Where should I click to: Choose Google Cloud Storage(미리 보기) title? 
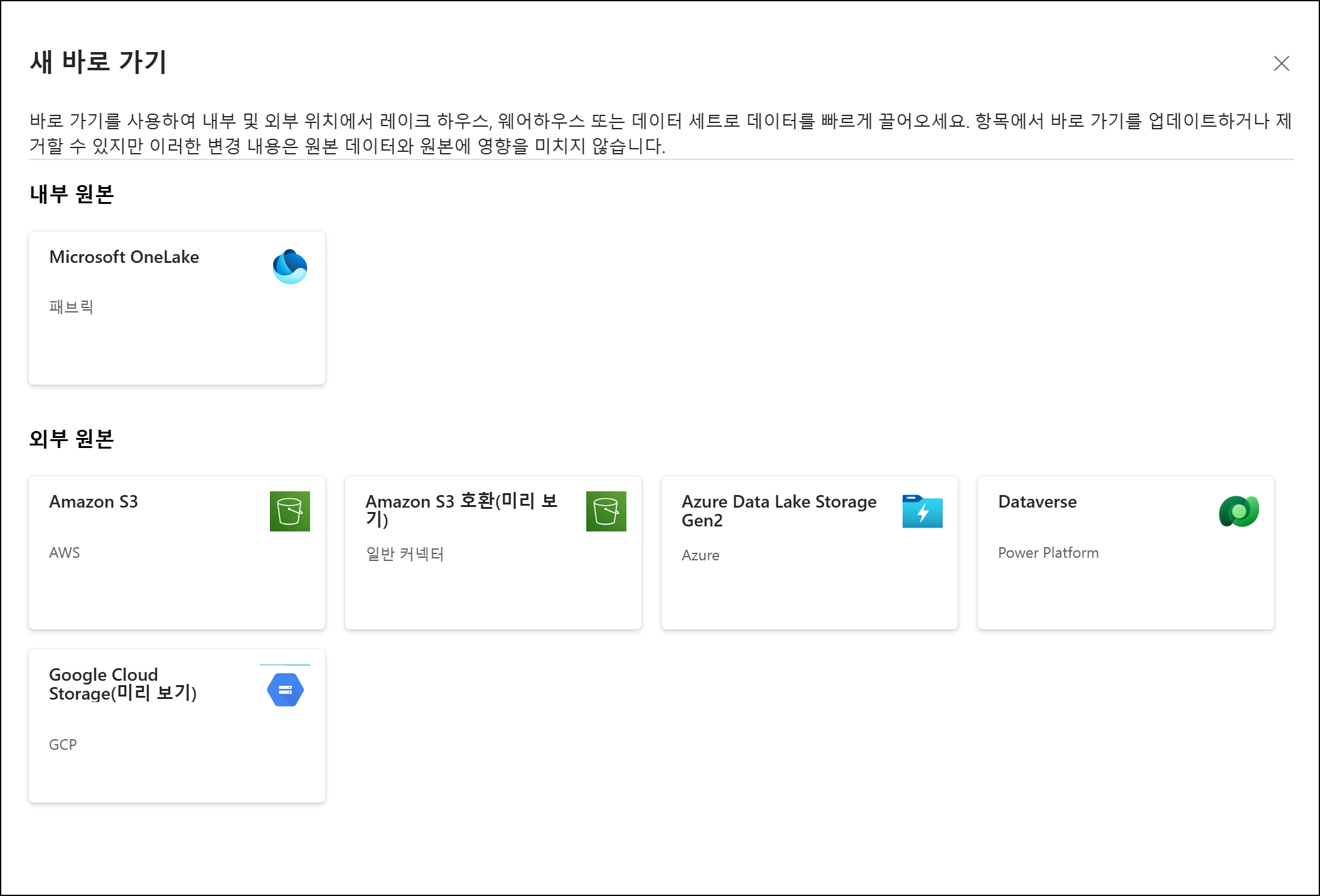(122, 684)
